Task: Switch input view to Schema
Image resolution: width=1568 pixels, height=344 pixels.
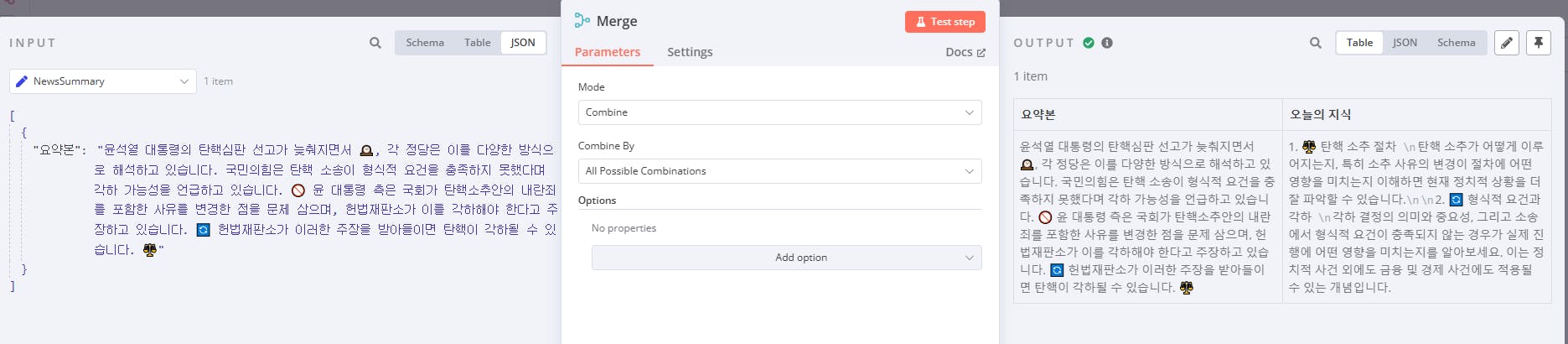Action: click(x=425, y=43)
